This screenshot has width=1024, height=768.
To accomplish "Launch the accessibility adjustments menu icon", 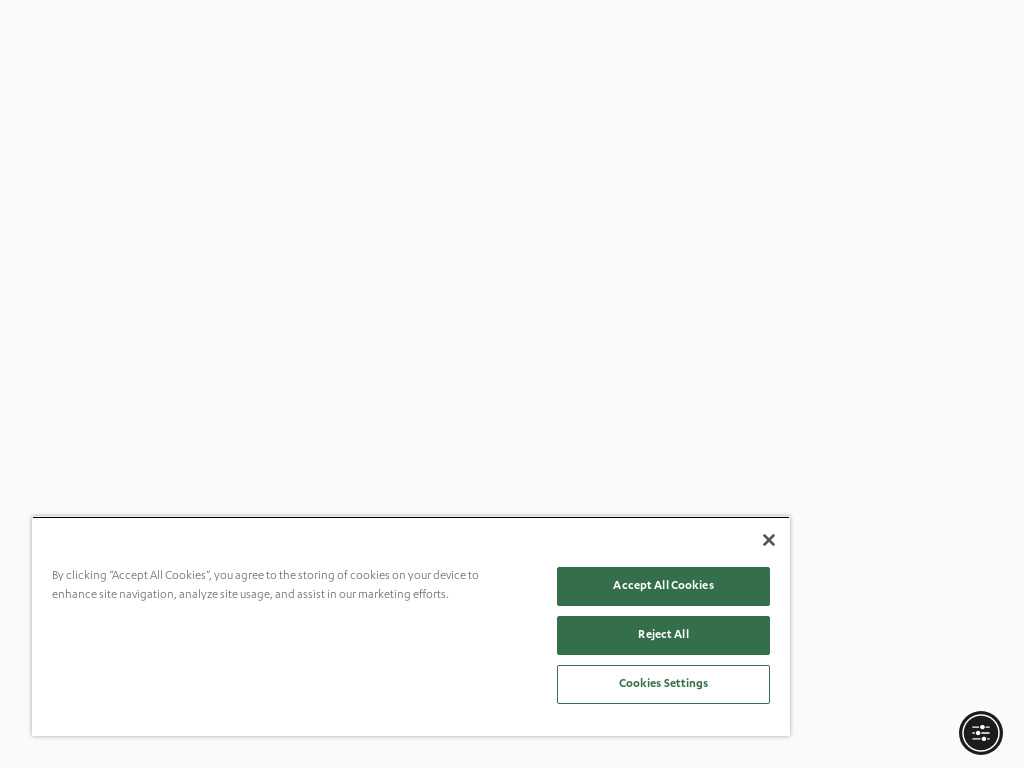I will coord(980,733).
